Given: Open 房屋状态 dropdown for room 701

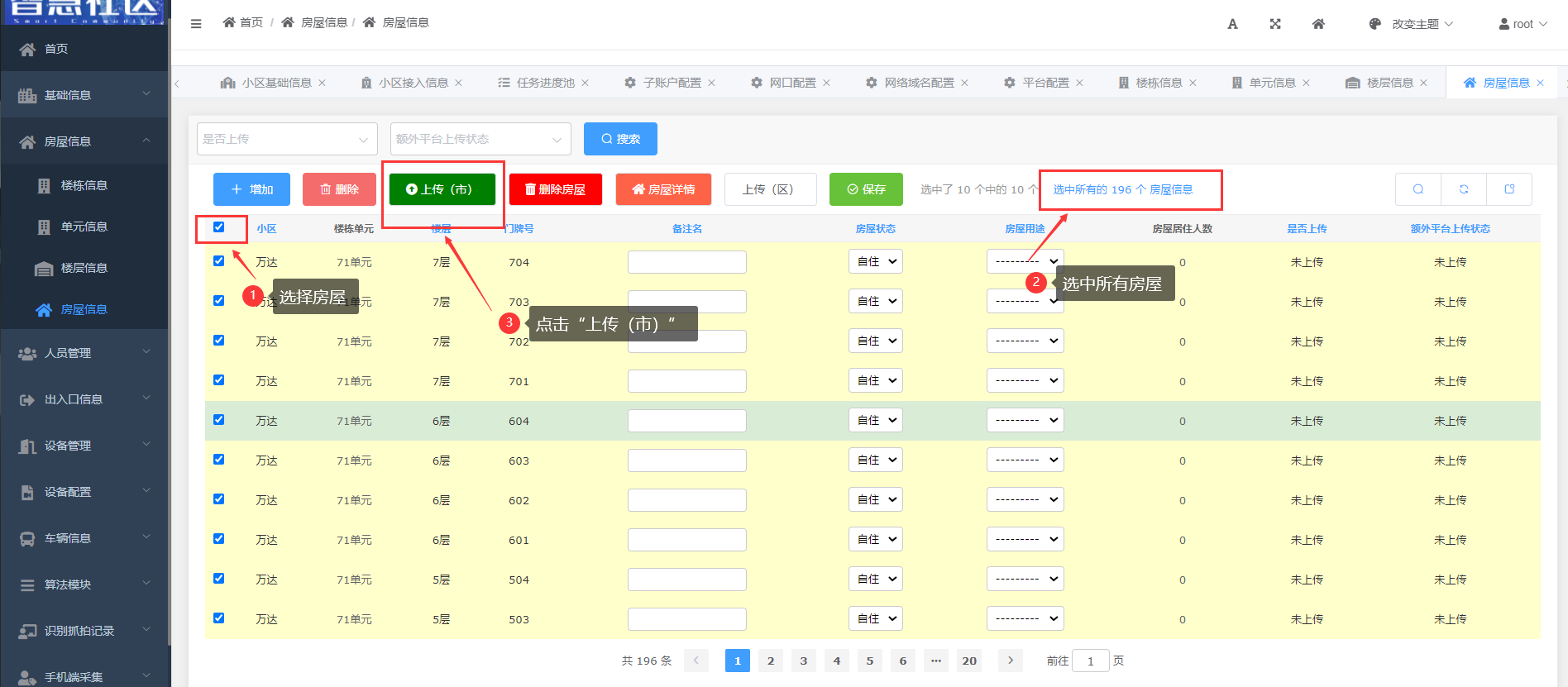Looking at the screenshot, I should [x=875, y=381].
